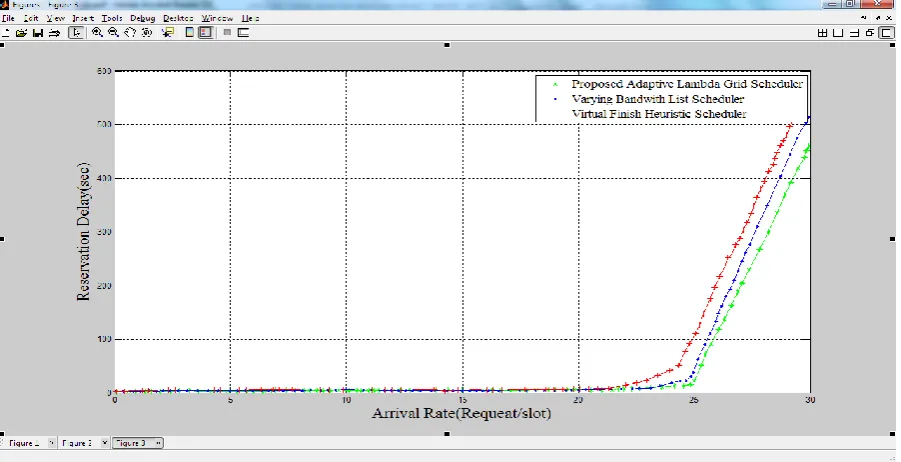Click the float layout icon
This screenshot has width=901, height=462.
870,33
